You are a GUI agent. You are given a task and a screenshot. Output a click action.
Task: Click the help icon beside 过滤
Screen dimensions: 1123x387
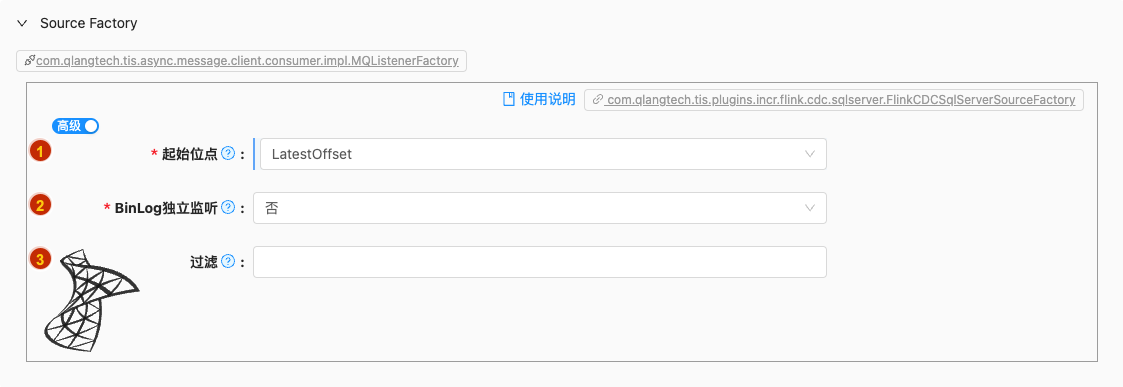click(228, 262)
